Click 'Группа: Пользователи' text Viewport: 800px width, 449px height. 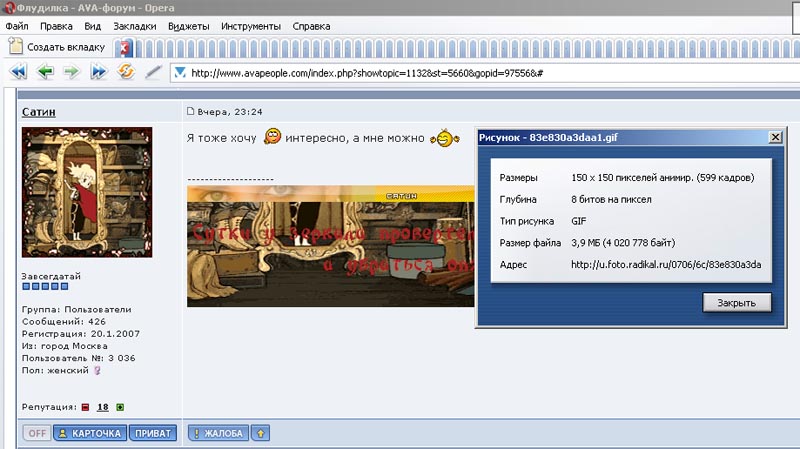coord(77,309)
